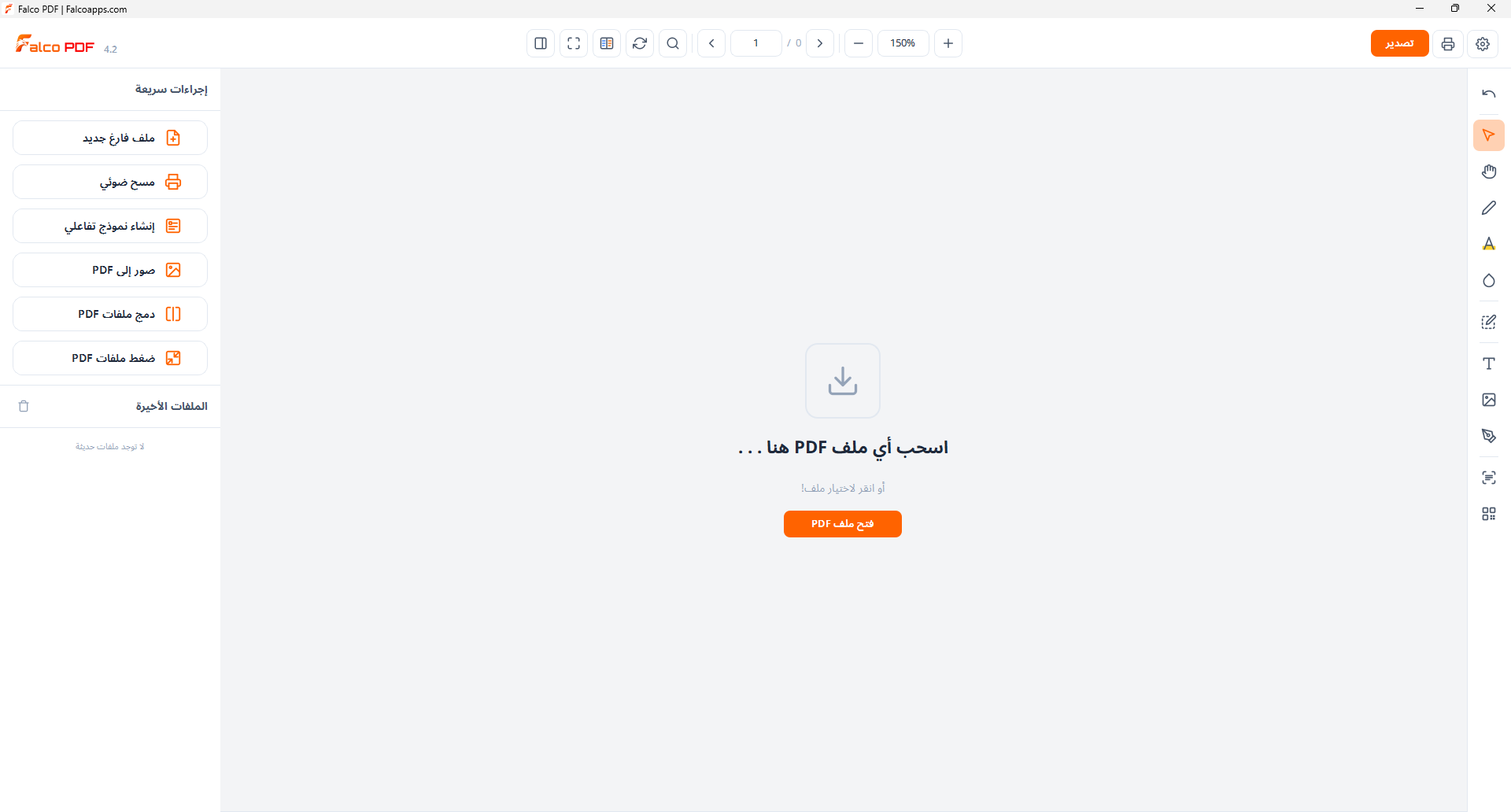
Task: Click the undo arrow icon
Action: point(1489,94)
